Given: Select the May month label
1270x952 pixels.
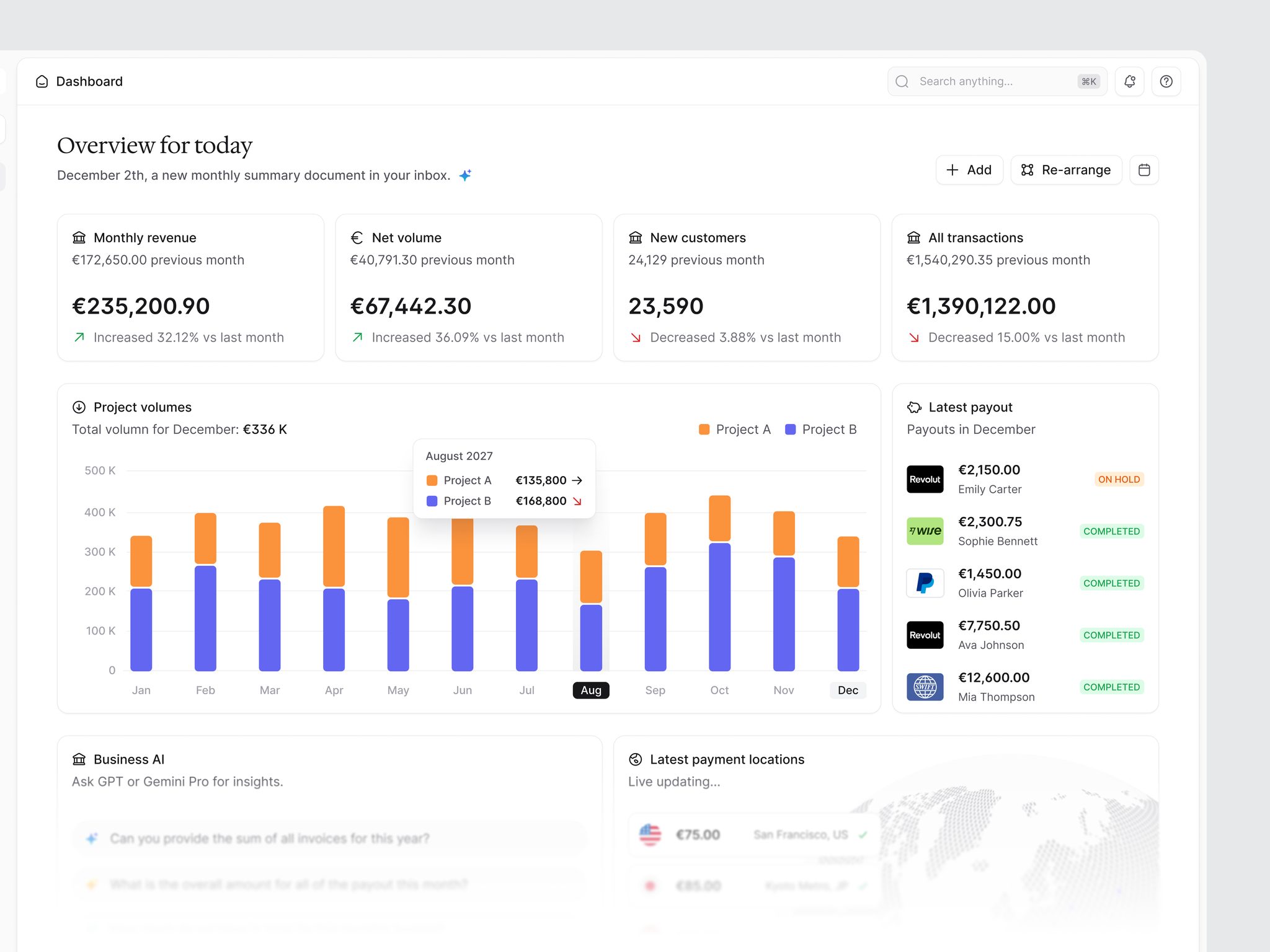Looking at the screenshot, I should pos(398,690).
